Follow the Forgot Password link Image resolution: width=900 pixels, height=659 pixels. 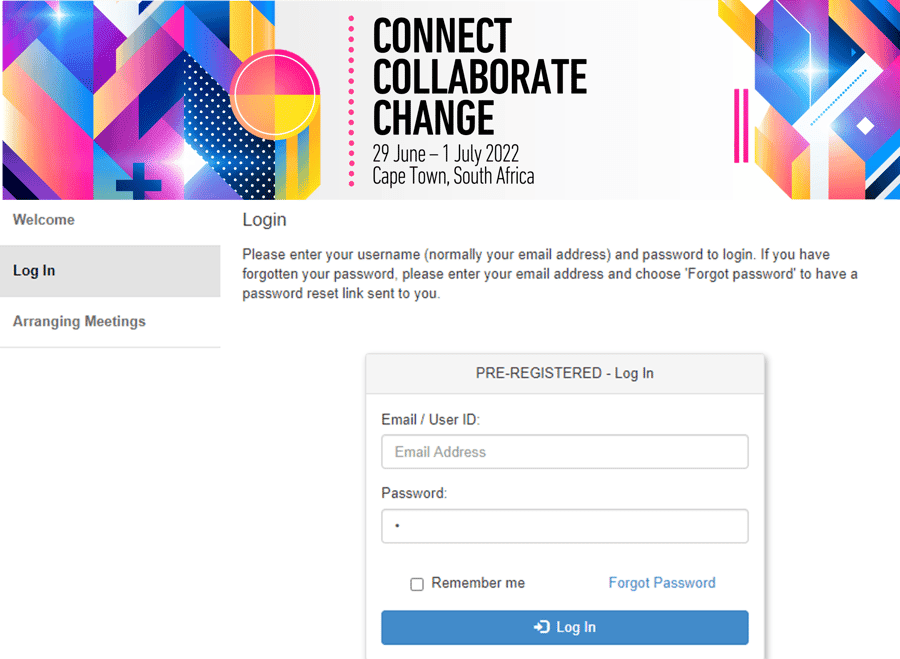pyautogui.click(x=662, y=583)
